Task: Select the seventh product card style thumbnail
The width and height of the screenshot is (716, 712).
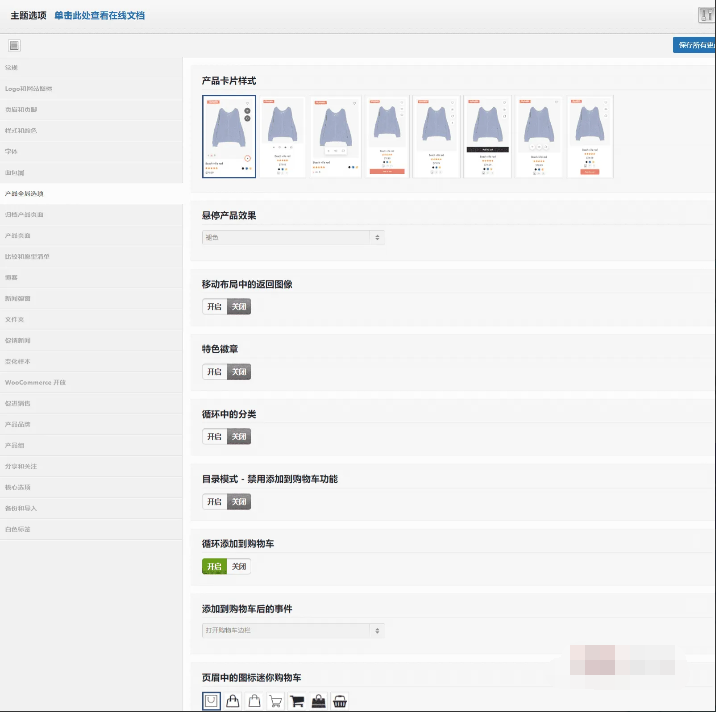Action: tap(539, 136)
